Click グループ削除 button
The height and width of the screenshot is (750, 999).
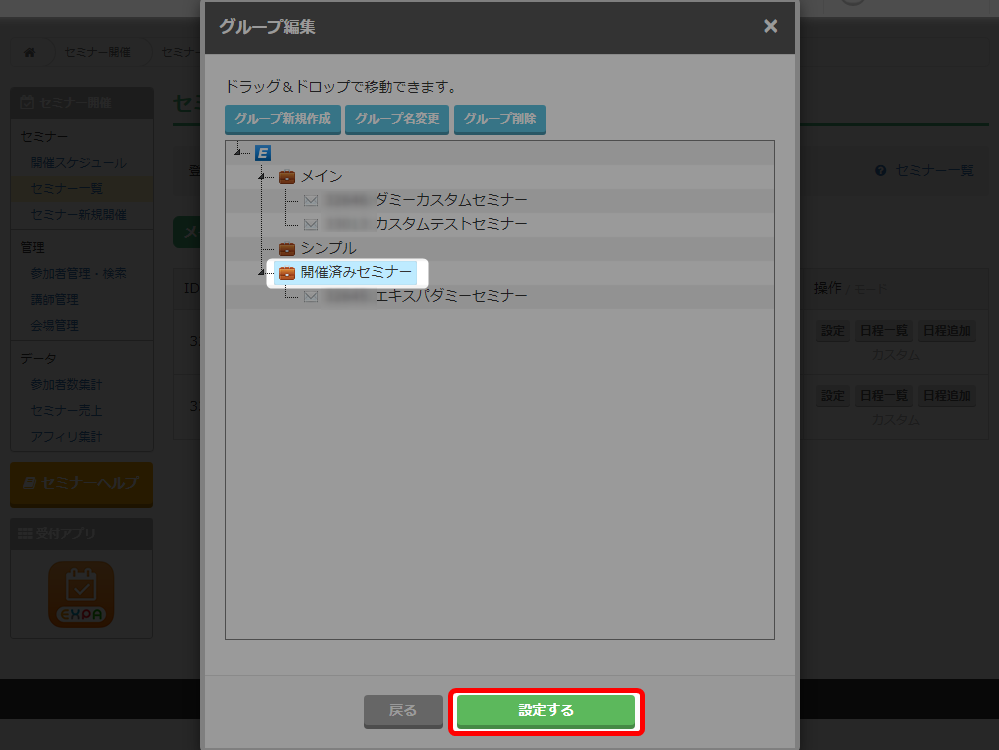pos(500,119)
